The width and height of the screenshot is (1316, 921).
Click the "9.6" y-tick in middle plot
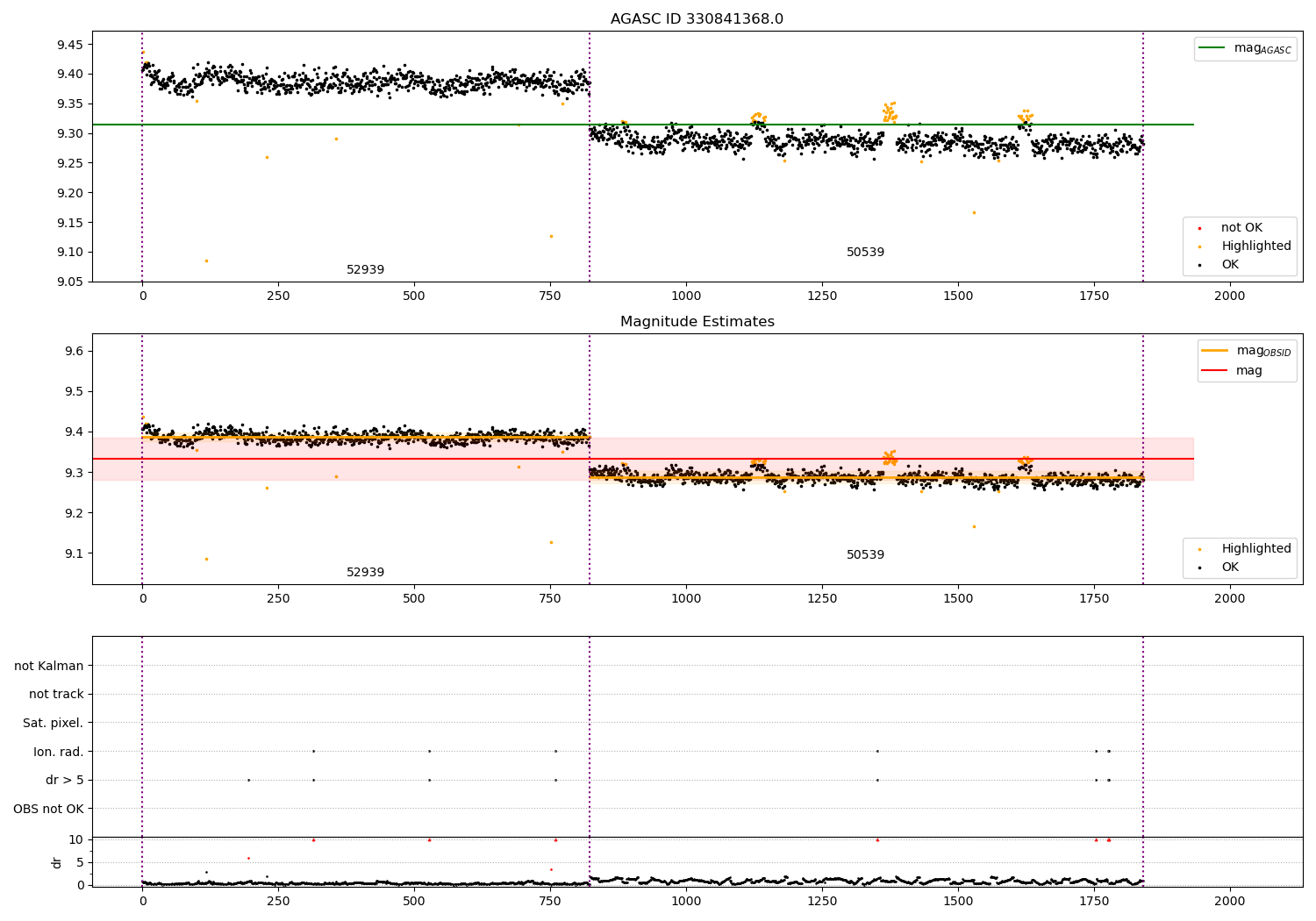tap(75, 352)
